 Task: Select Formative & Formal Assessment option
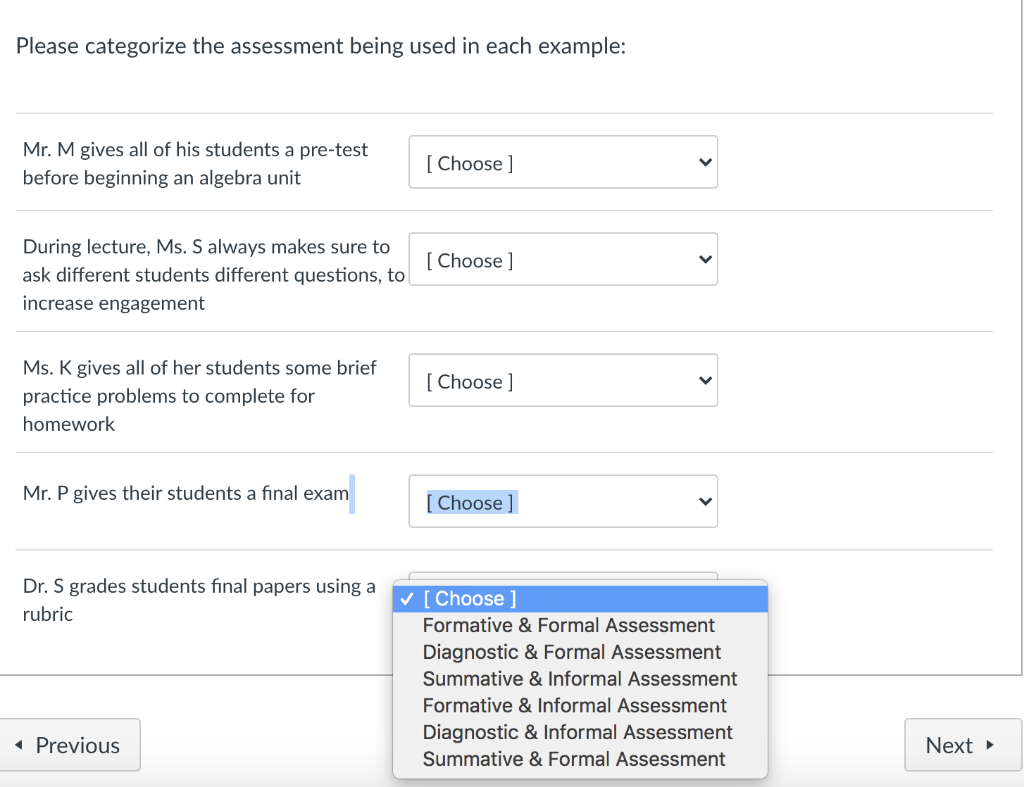(568, 625)
